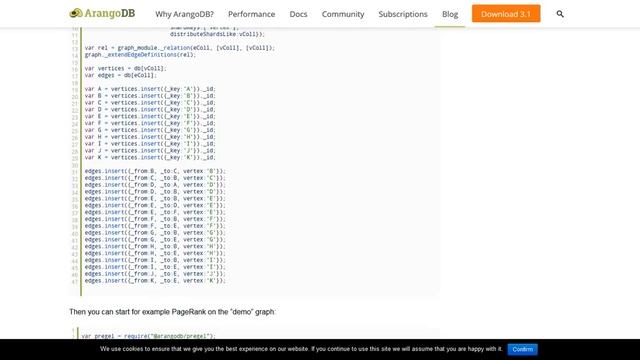Click the 'Then you can start for example PageRank' text
This screenshot has width=640, height=360.
(172, 312)
